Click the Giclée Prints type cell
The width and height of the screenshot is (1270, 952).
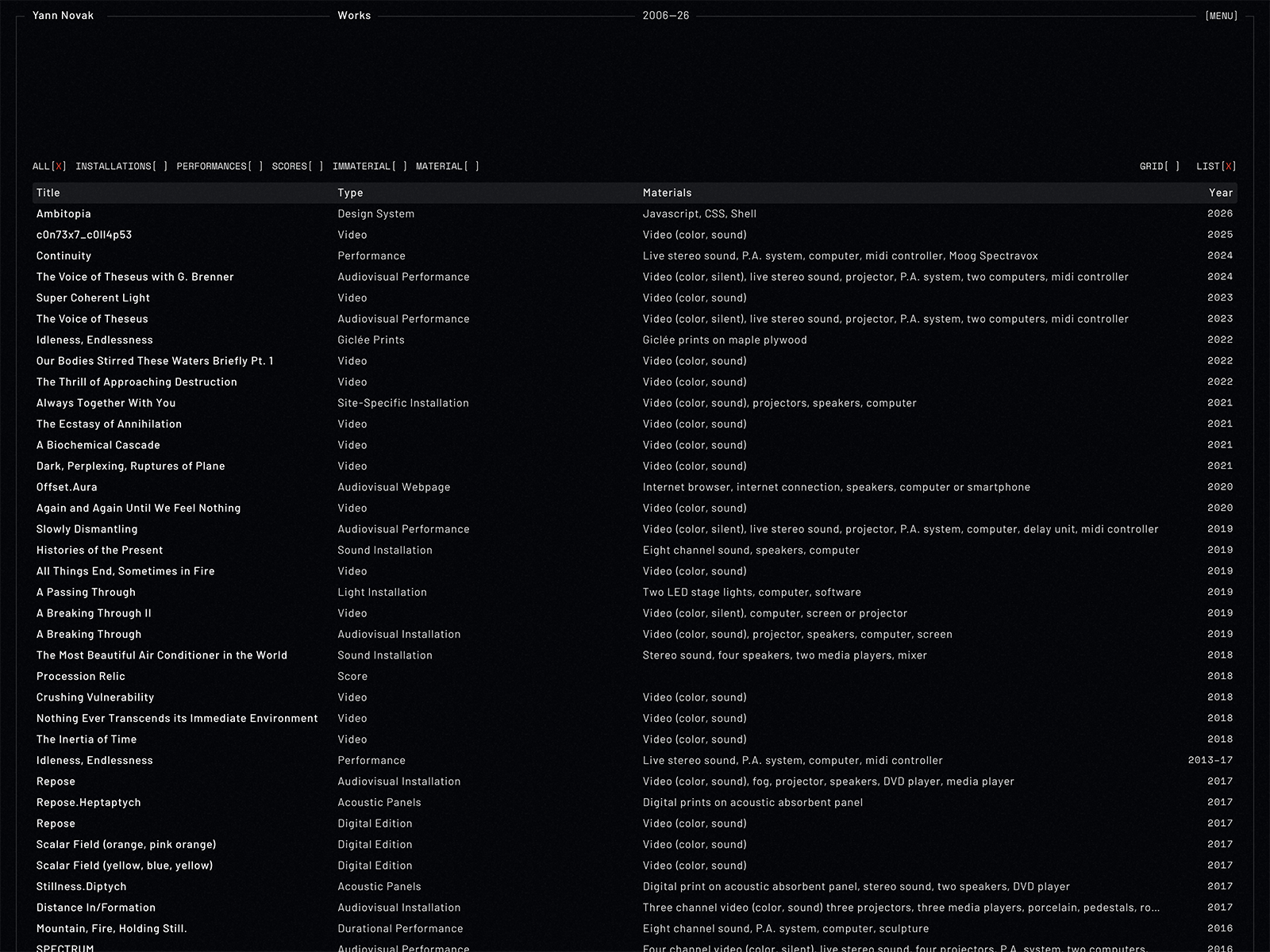[x=371, y=340]
